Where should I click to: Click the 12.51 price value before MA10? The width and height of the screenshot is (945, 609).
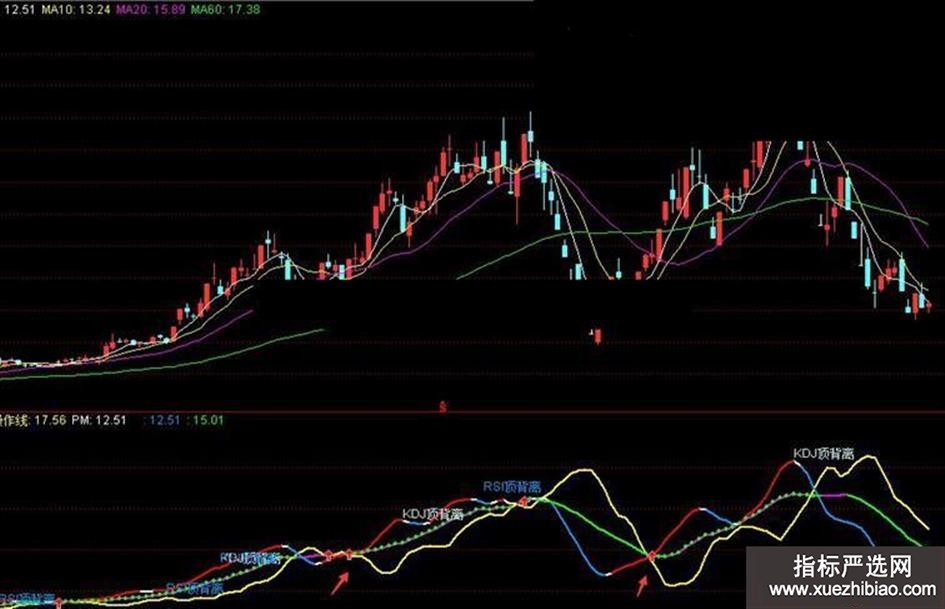pyautogui.click(x=18, y=10)
